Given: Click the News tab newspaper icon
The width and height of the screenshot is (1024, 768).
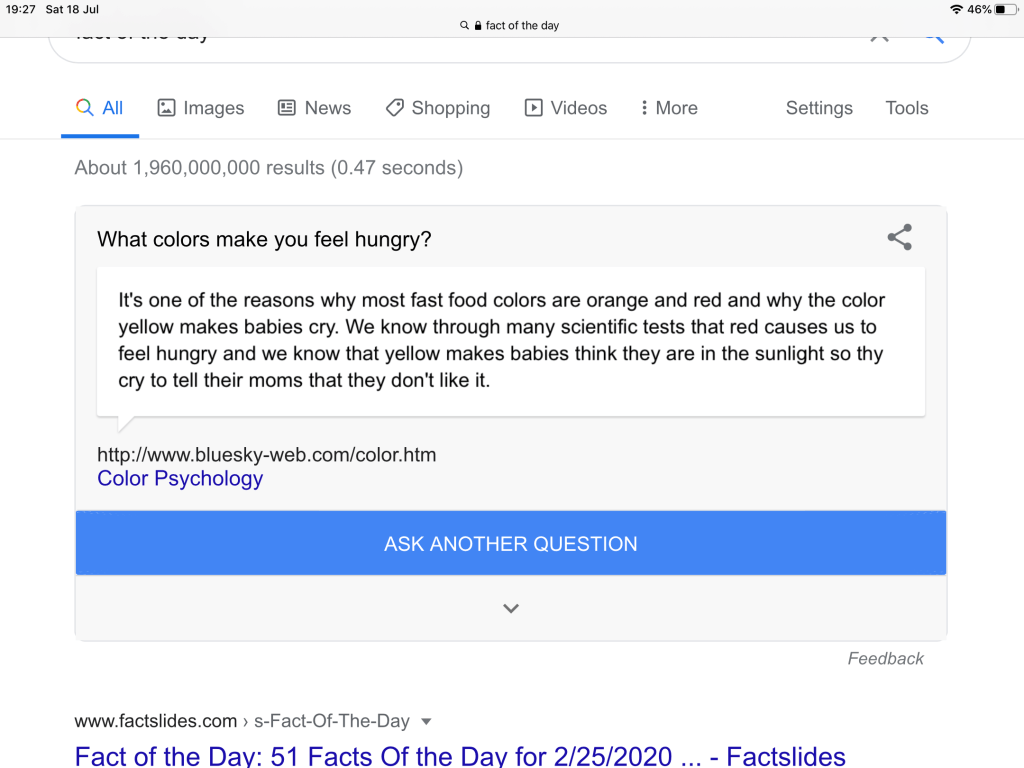Looking at the screenshot, I should pos(287,108).
